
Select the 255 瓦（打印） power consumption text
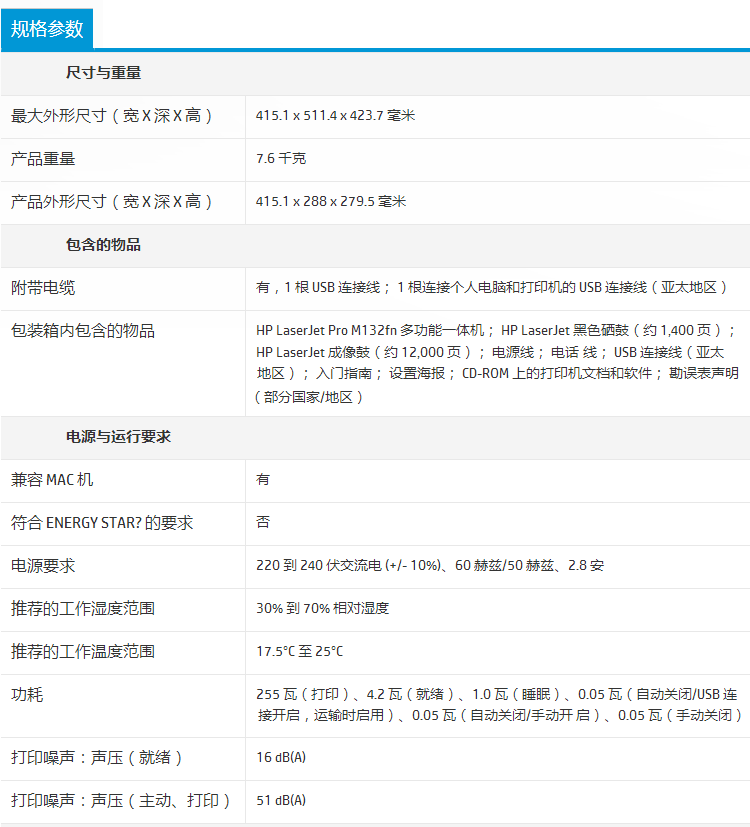tap(499, 705)
